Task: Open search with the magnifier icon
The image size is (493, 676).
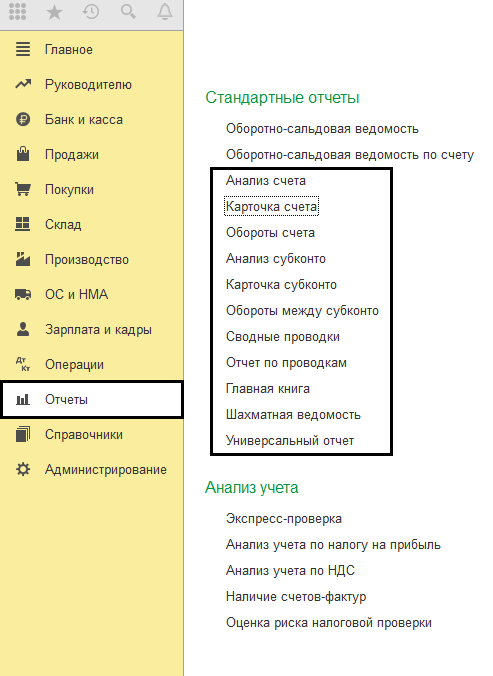Action: [x=128, y=12]
